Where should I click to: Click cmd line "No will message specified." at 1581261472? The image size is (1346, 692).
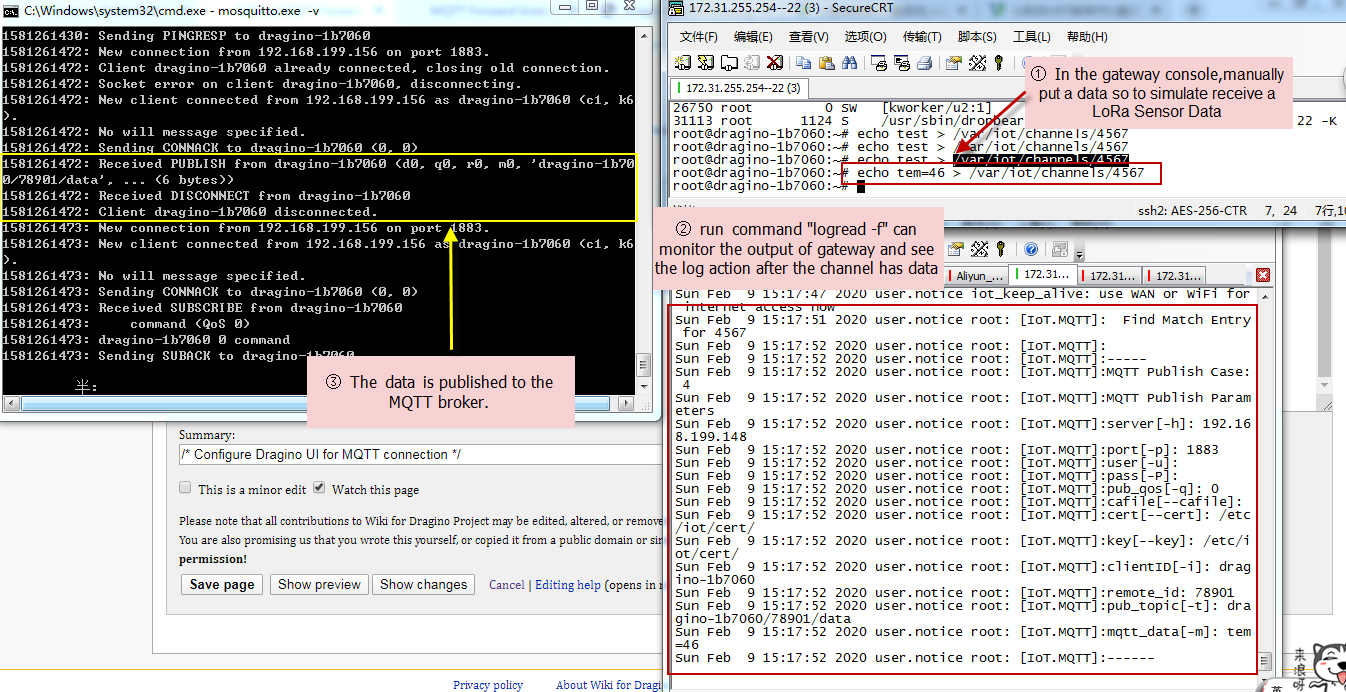202,132
